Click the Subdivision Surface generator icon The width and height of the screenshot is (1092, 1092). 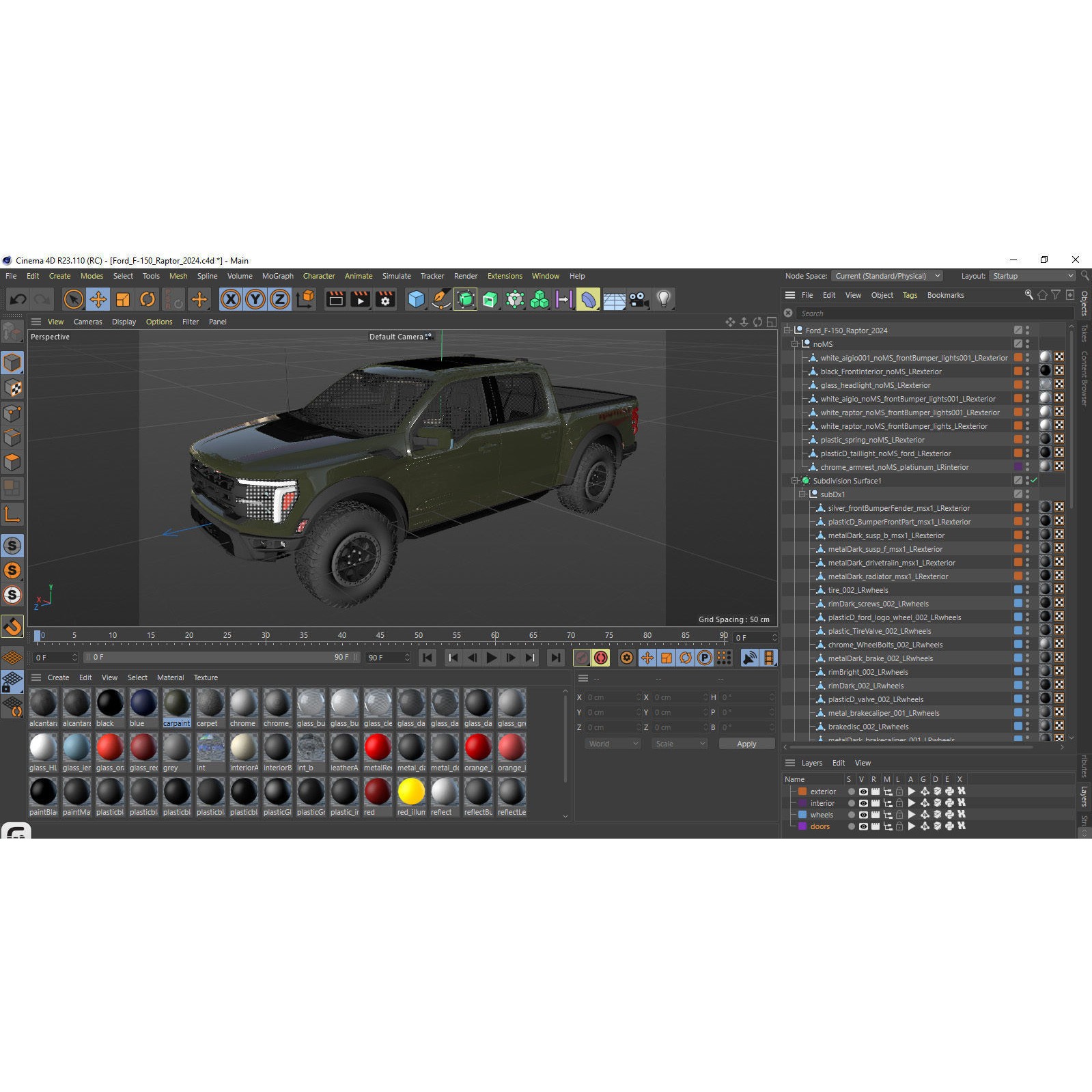click(466, 299)
